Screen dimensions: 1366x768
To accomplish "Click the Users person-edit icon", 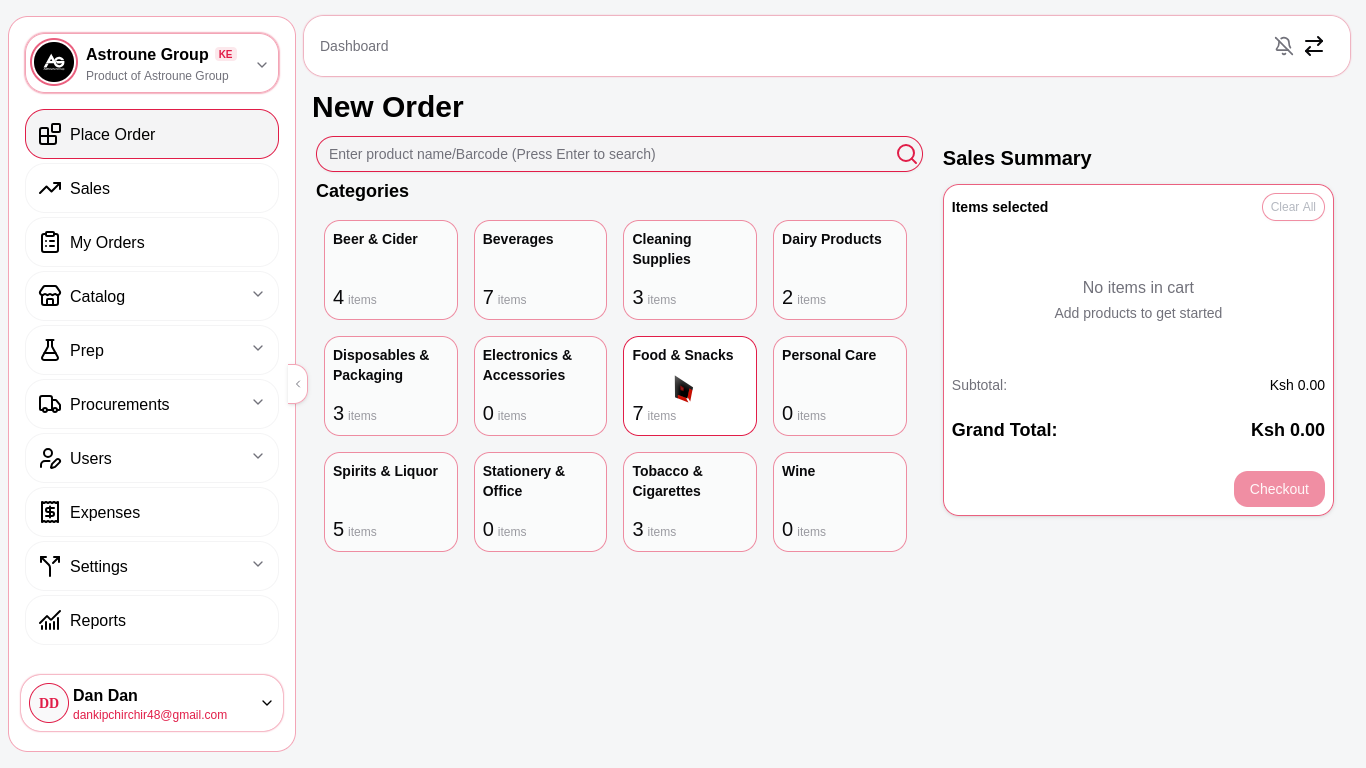I will coord(50,458).
